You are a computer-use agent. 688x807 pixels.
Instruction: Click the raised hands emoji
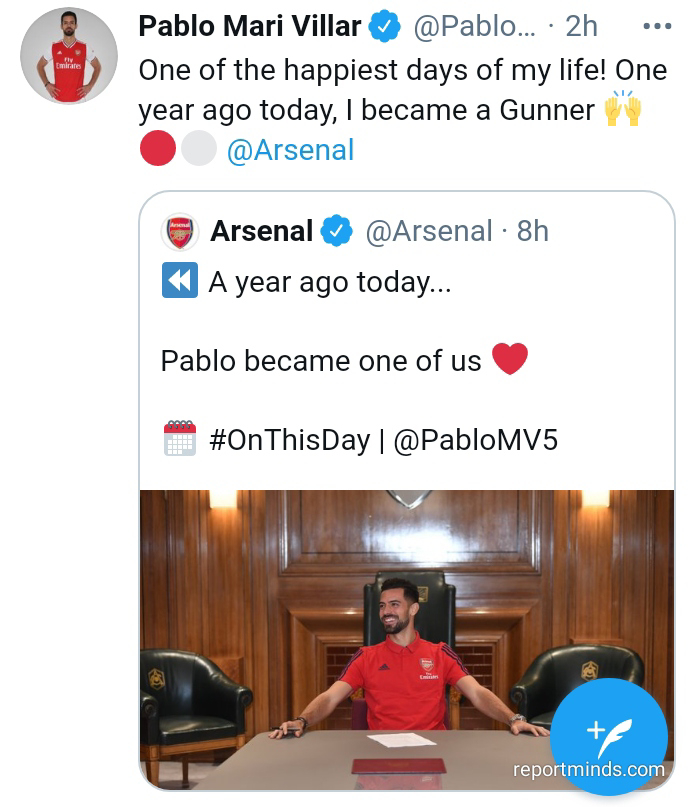[x=622, y=110]
